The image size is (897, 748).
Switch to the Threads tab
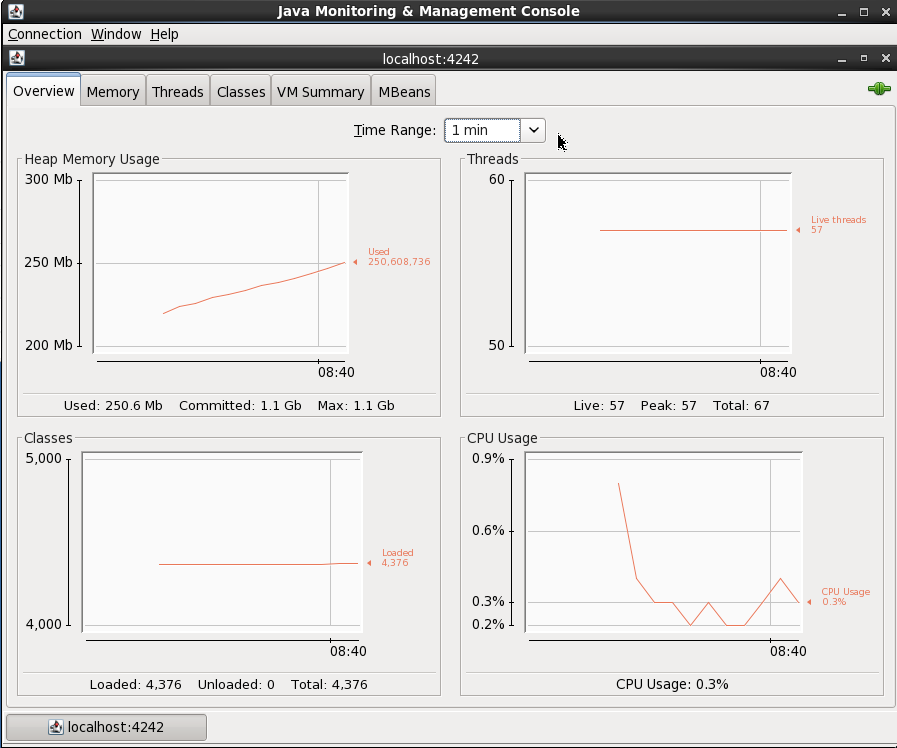(x=178, y=92)
